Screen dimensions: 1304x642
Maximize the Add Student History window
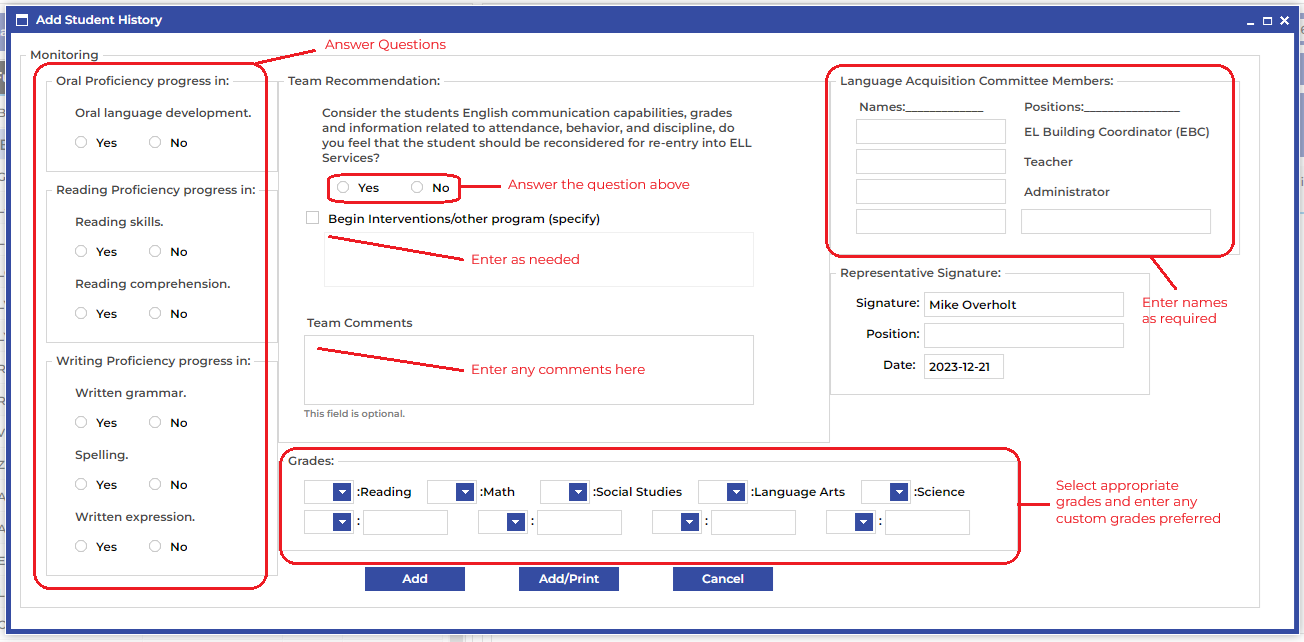coord(1267,21)
